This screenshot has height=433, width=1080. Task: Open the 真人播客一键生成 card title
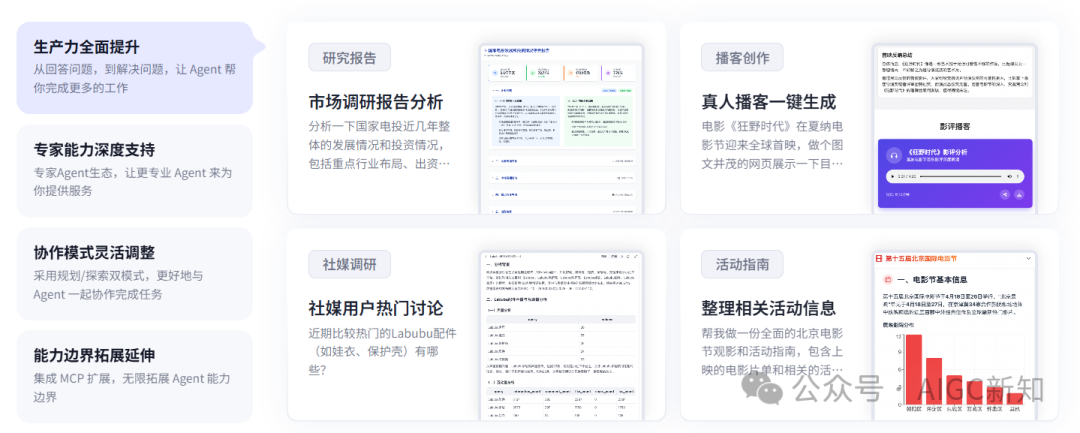769,102
